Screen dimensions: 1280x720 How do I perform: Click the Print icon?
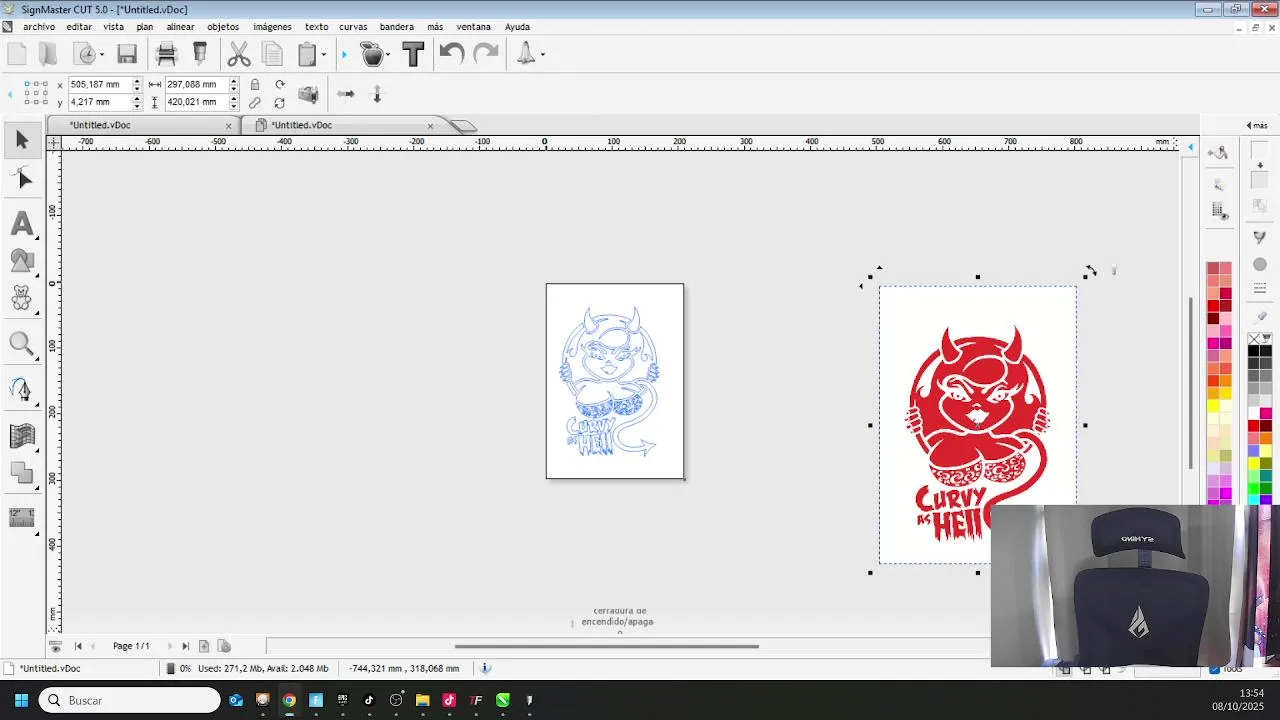(167, 54)
